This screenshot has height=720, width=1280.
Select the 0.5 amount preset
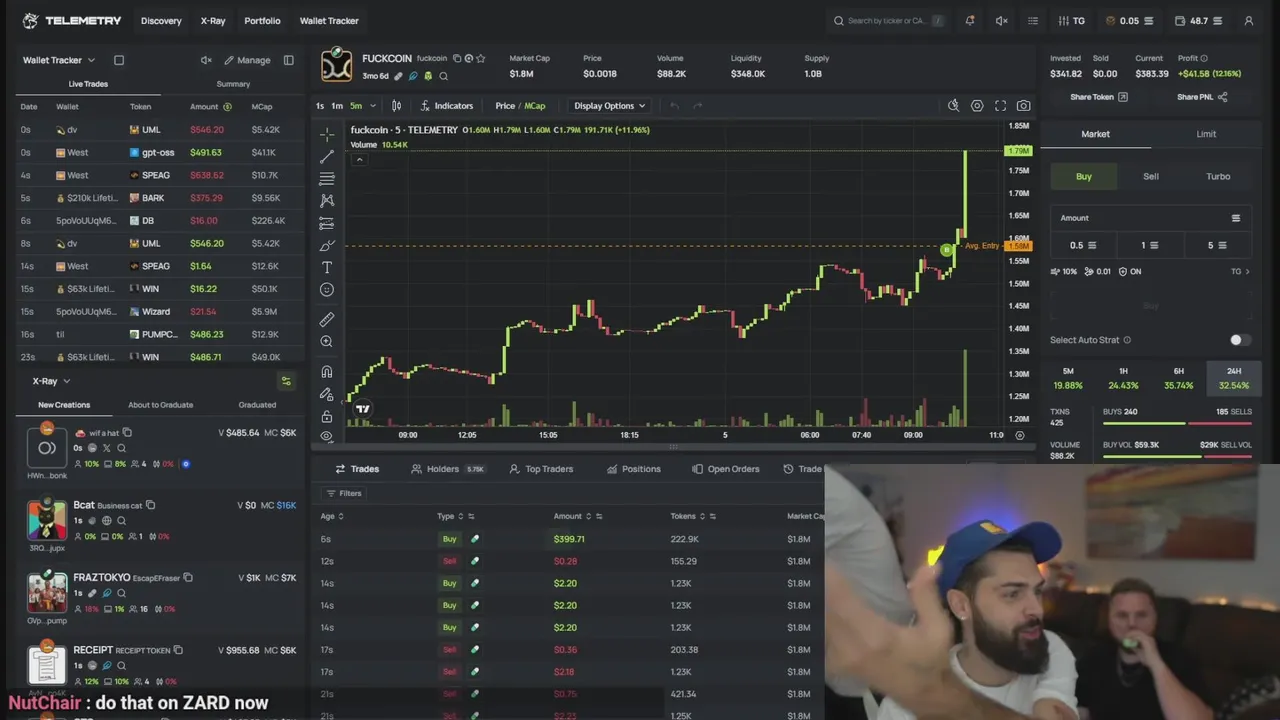(1083, 245)
